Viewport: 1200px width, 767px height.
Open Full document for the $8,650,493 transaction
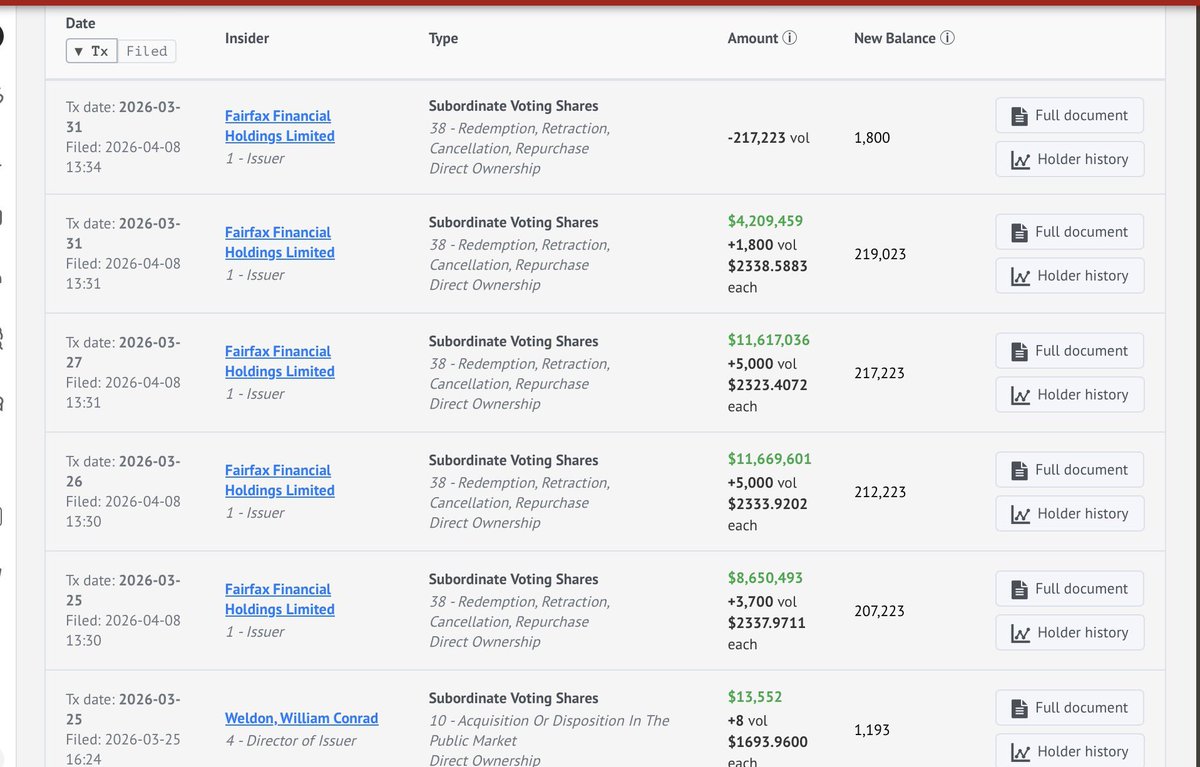coord(1070,589)
